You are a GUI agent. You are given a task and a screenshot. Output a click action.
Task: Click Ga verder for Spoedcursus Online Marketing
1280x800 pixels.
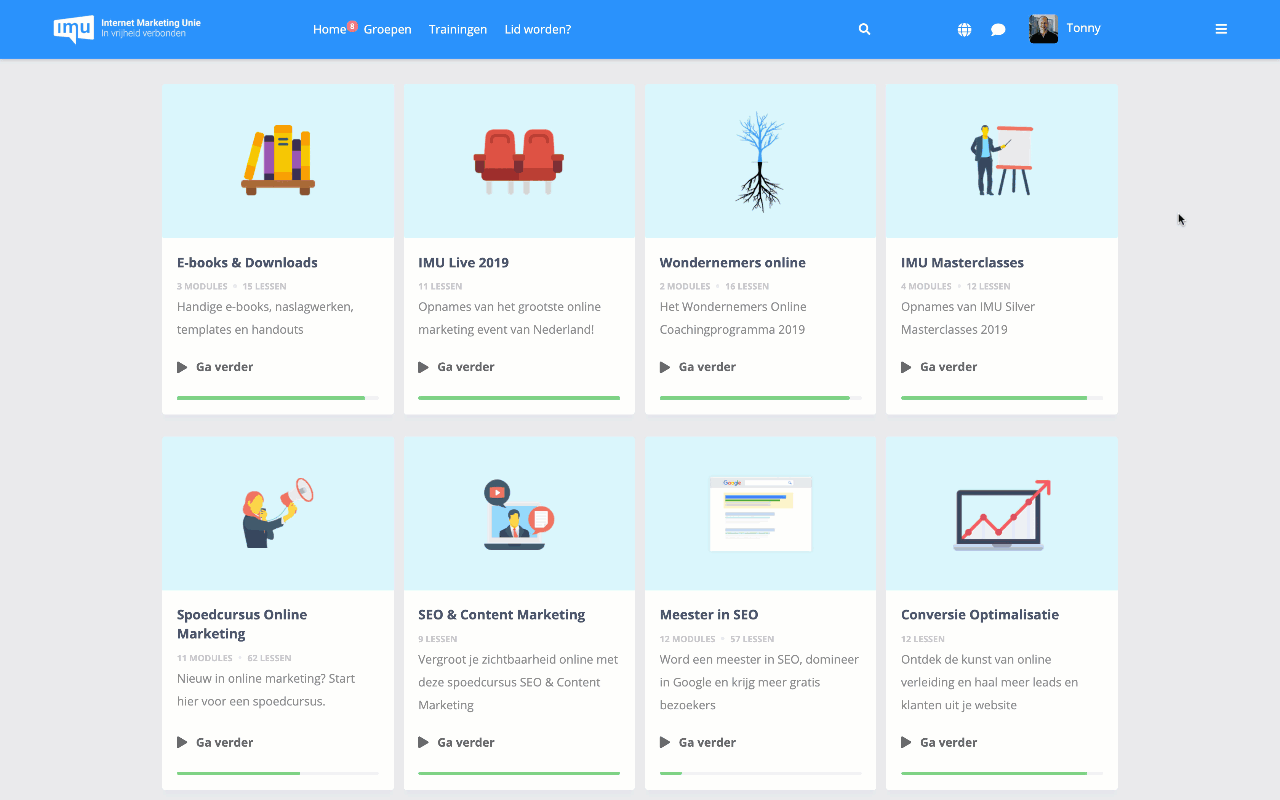[x=224, y=742]
